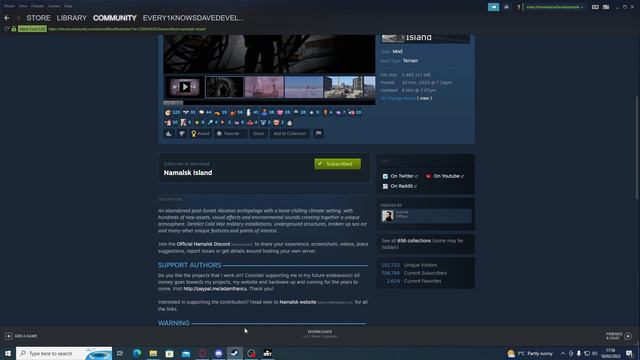
Task: Open Microsoft Edge from taskbar
Action: coord(137,353)
